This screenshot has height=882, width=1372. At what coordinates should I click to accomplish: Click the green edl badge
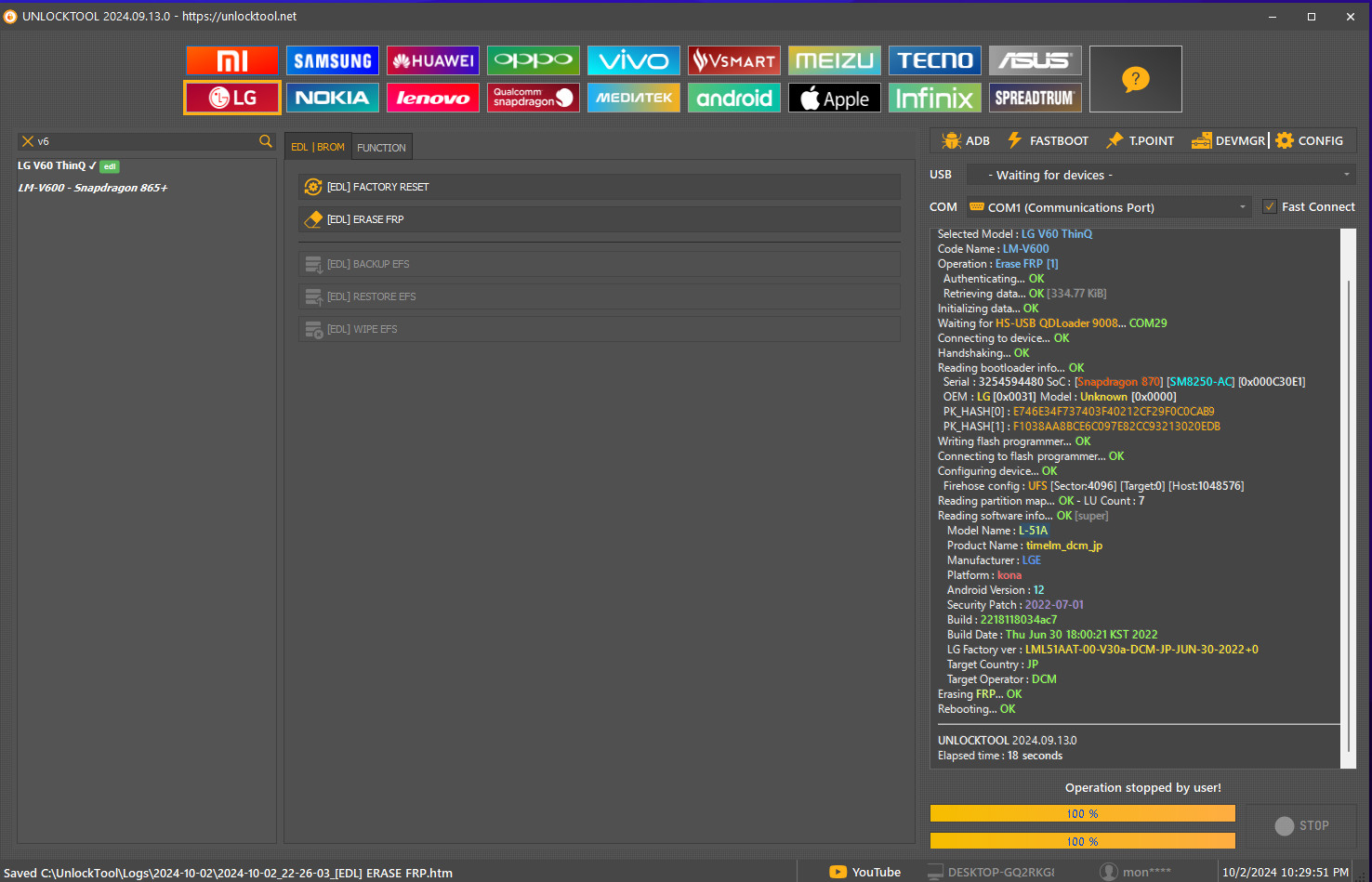110,166
